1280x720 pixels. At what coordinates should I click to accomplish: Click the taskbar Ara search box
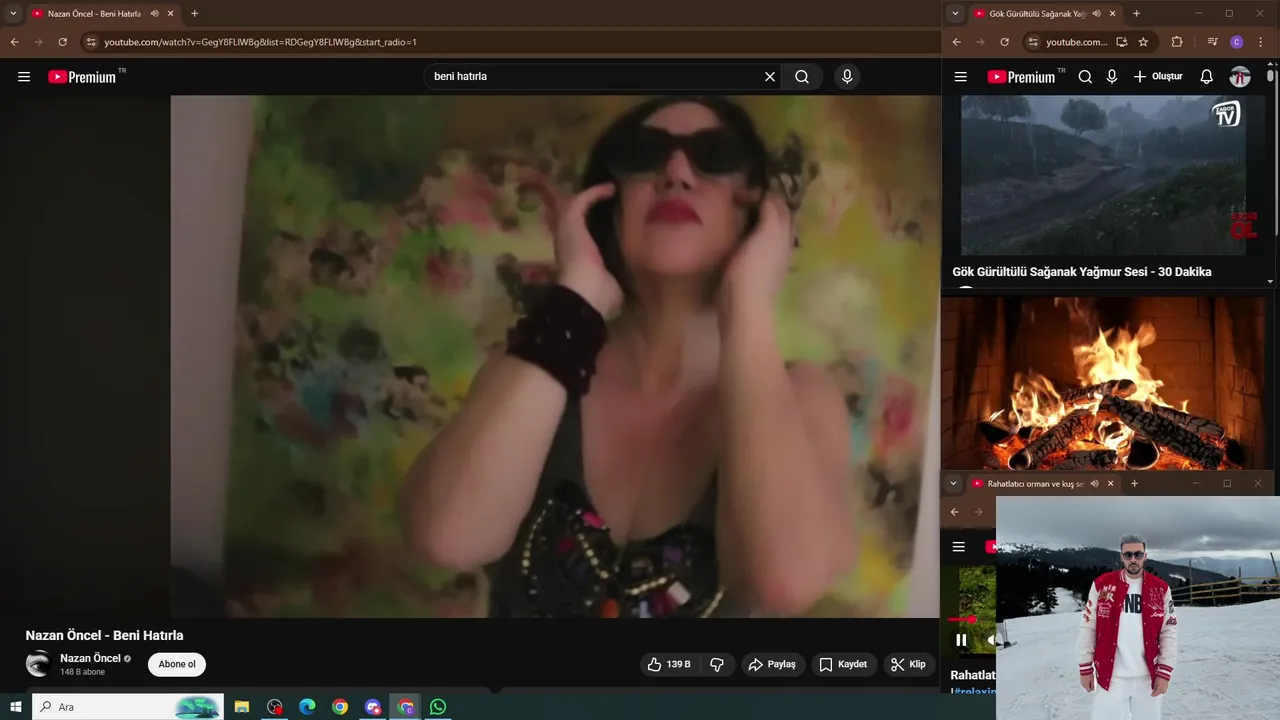pos(128,707)
